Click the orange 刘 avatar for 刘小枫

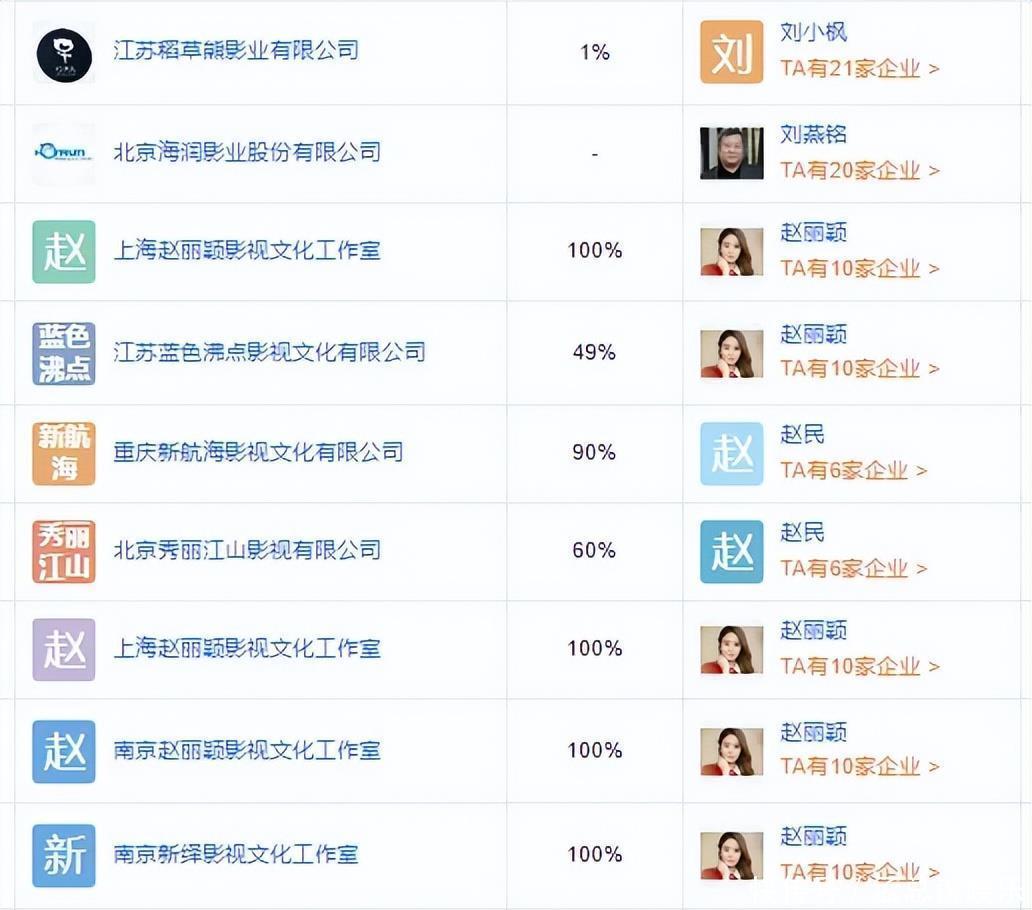(x=731, y=52)
